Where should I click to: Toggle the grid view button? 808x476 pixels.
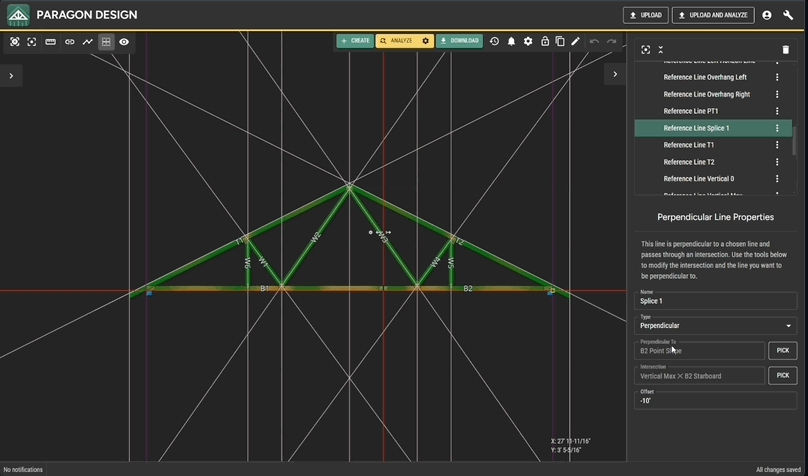coord(105,42)
